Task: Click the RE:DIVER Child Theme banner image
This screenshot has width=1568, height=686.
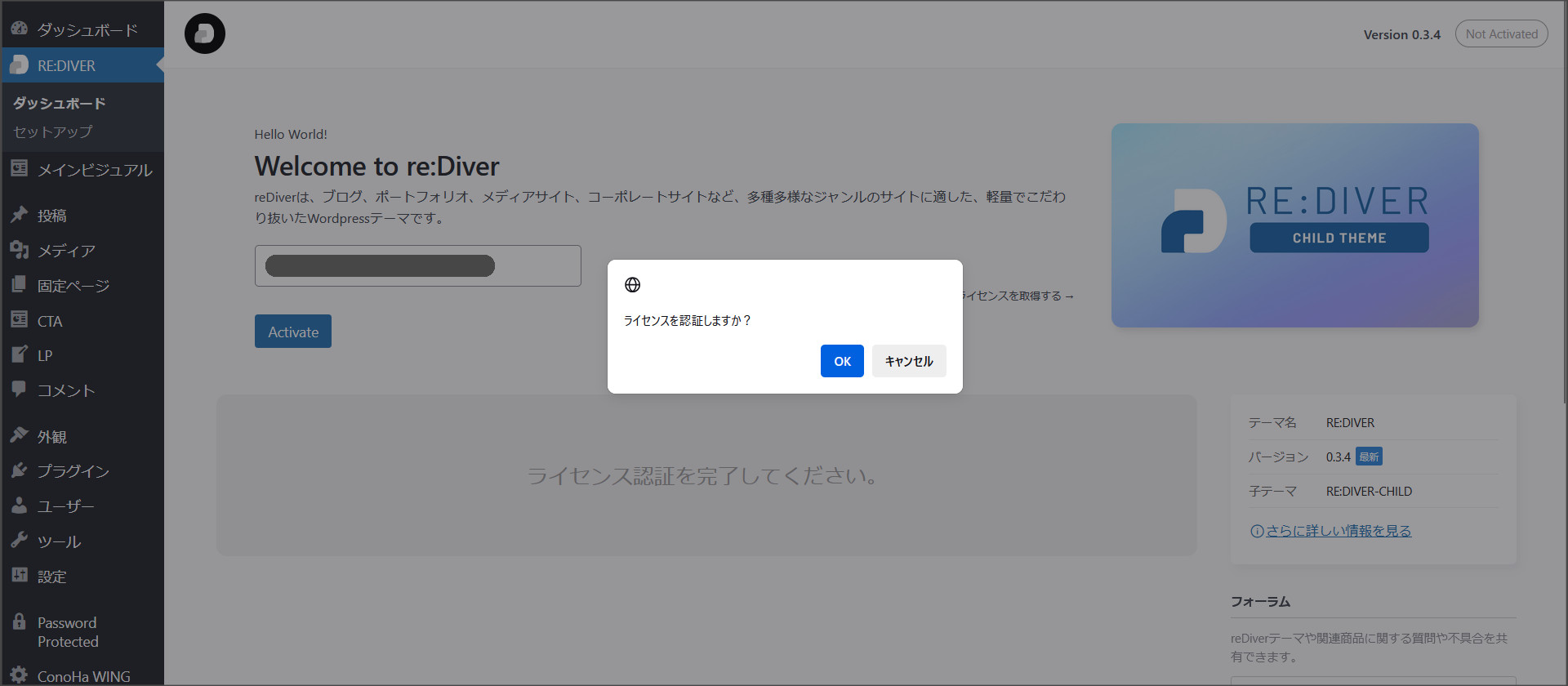Action: [1294, 225]
